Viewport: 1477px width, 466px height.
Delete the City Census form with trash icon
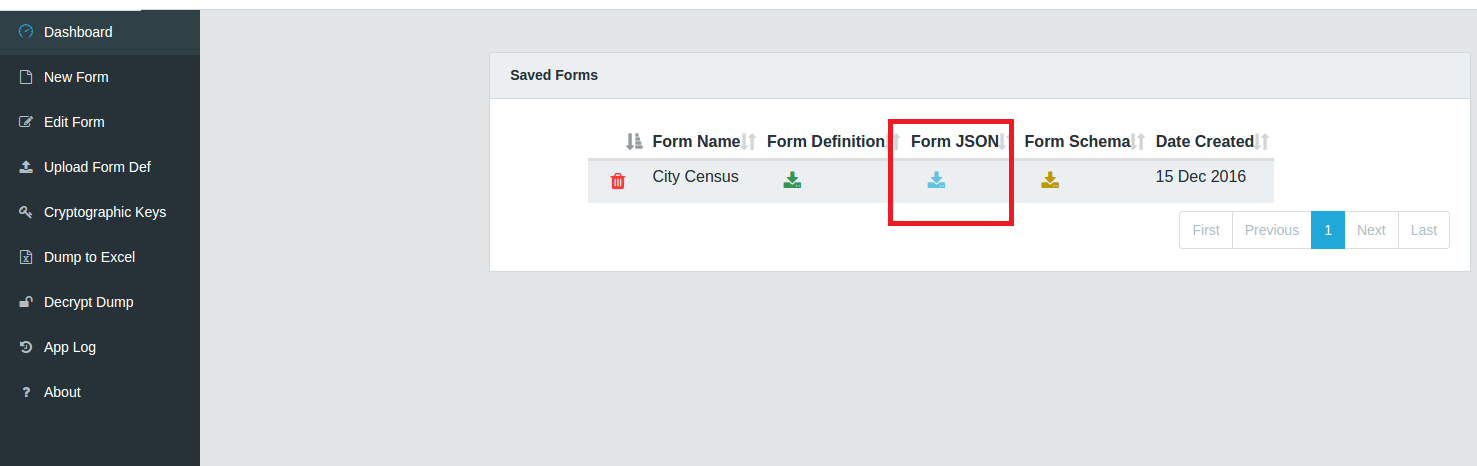coord(618,181)
